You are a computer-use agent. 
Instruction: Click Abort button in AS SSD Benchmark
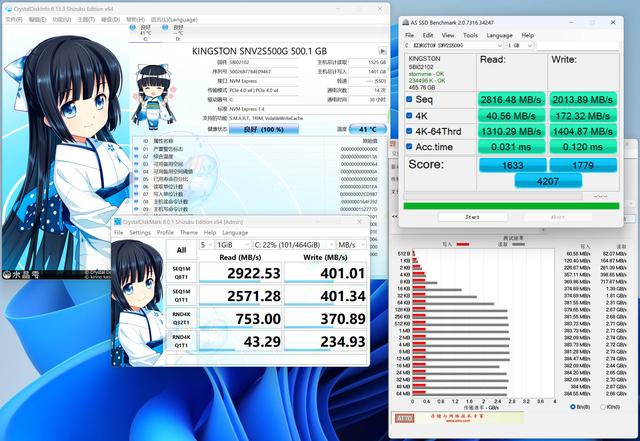click(x=558, y=217)
